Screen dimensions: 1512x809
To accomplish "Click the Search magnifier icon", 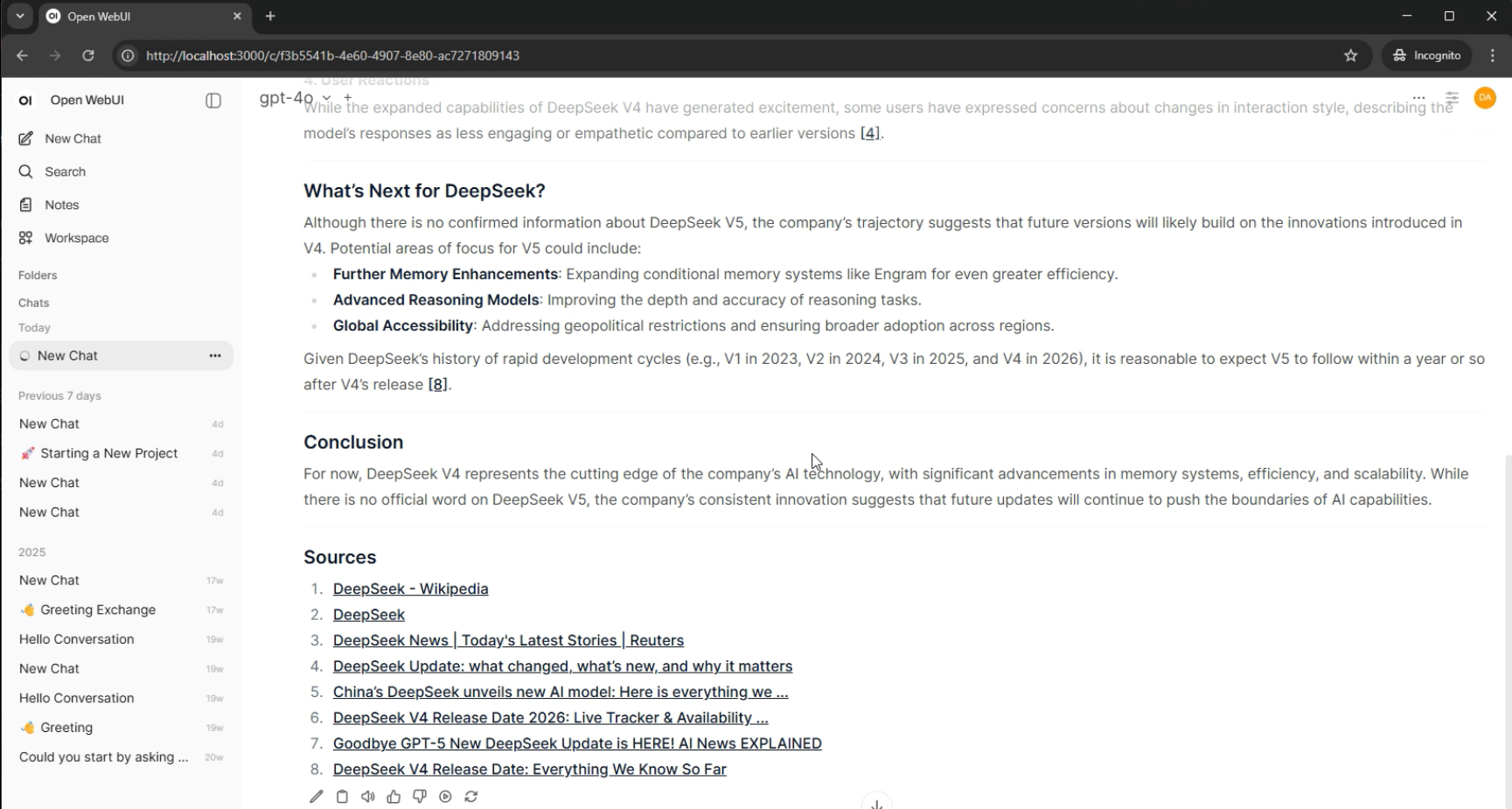I will [25, 171].
